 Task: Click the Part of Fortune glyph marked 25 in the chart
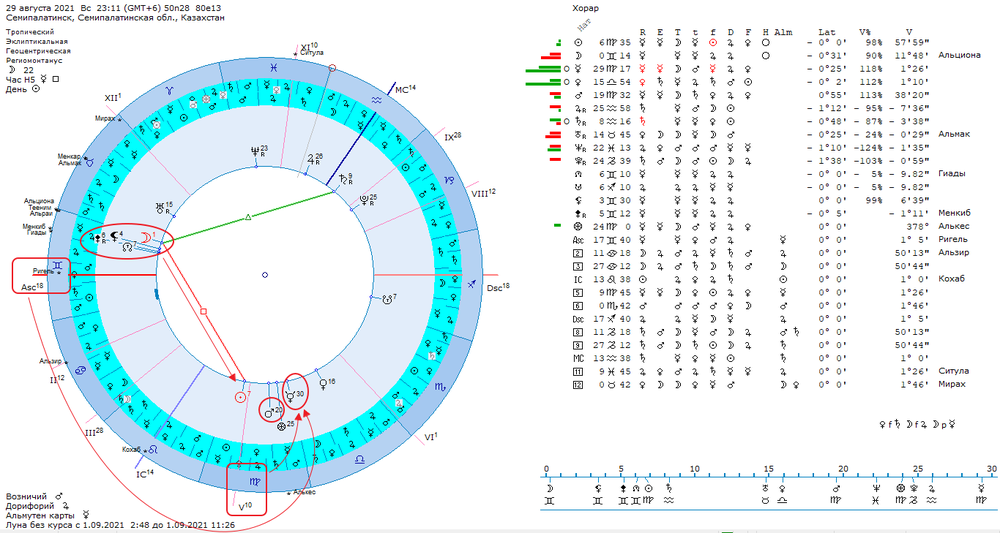(281, 427)
